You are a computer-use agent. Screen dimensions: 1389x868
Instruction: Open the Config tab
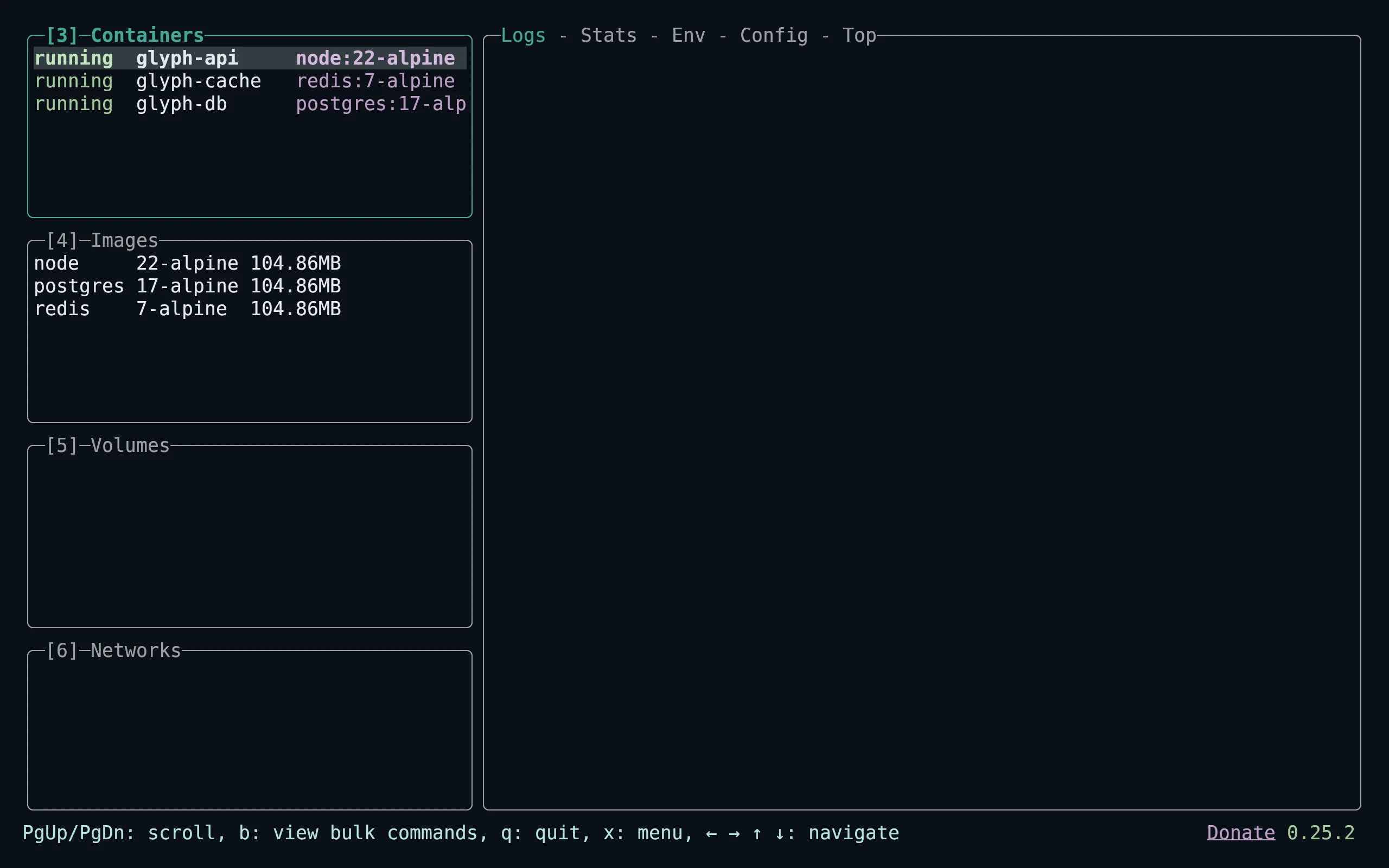click(x=774, y=36)
